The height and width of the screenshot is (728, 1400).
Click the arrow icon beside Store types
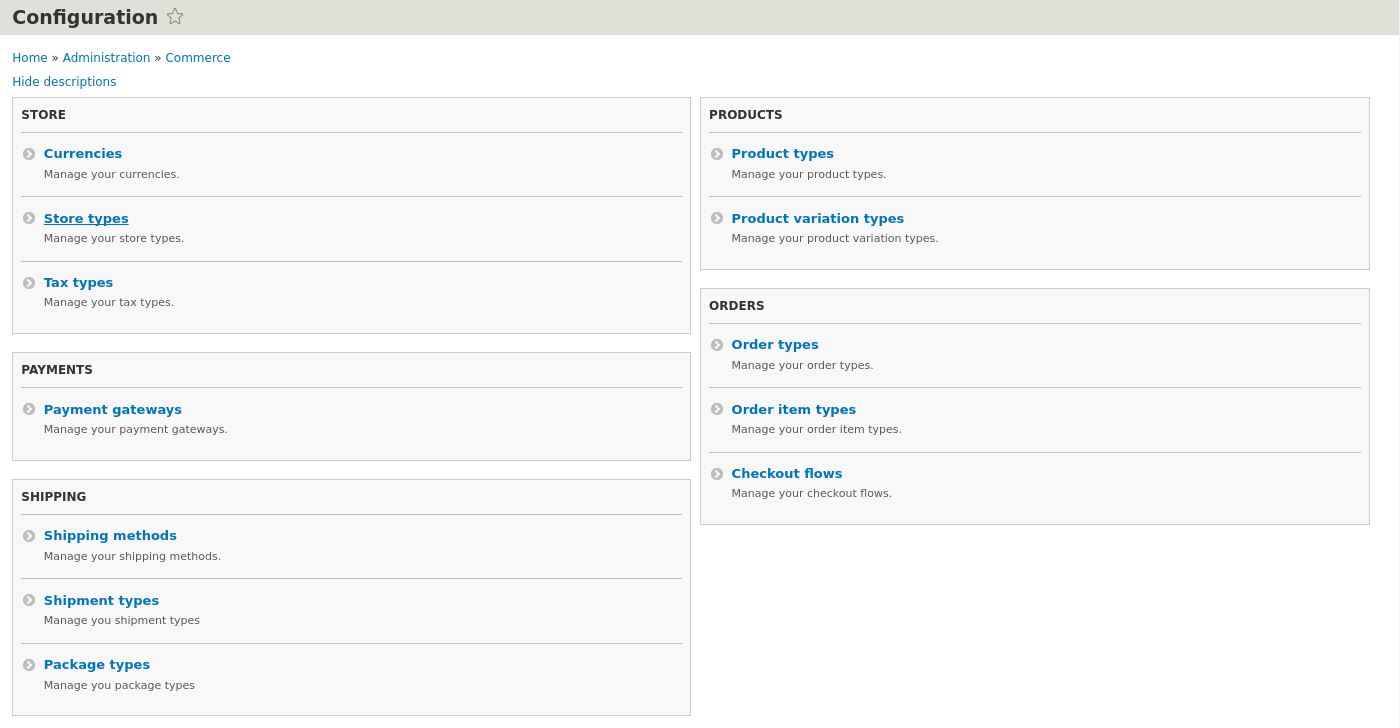click(x=29, y=218)
